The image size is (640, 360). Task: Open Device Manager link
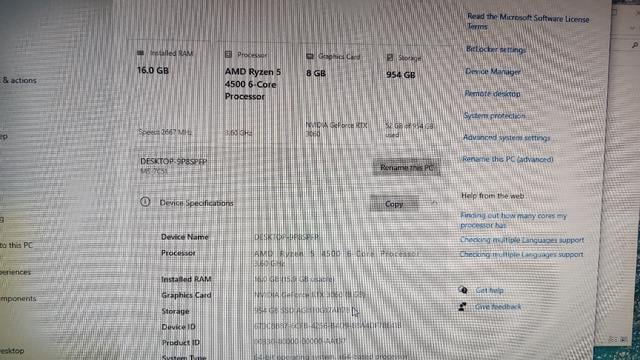pos(493,71)
